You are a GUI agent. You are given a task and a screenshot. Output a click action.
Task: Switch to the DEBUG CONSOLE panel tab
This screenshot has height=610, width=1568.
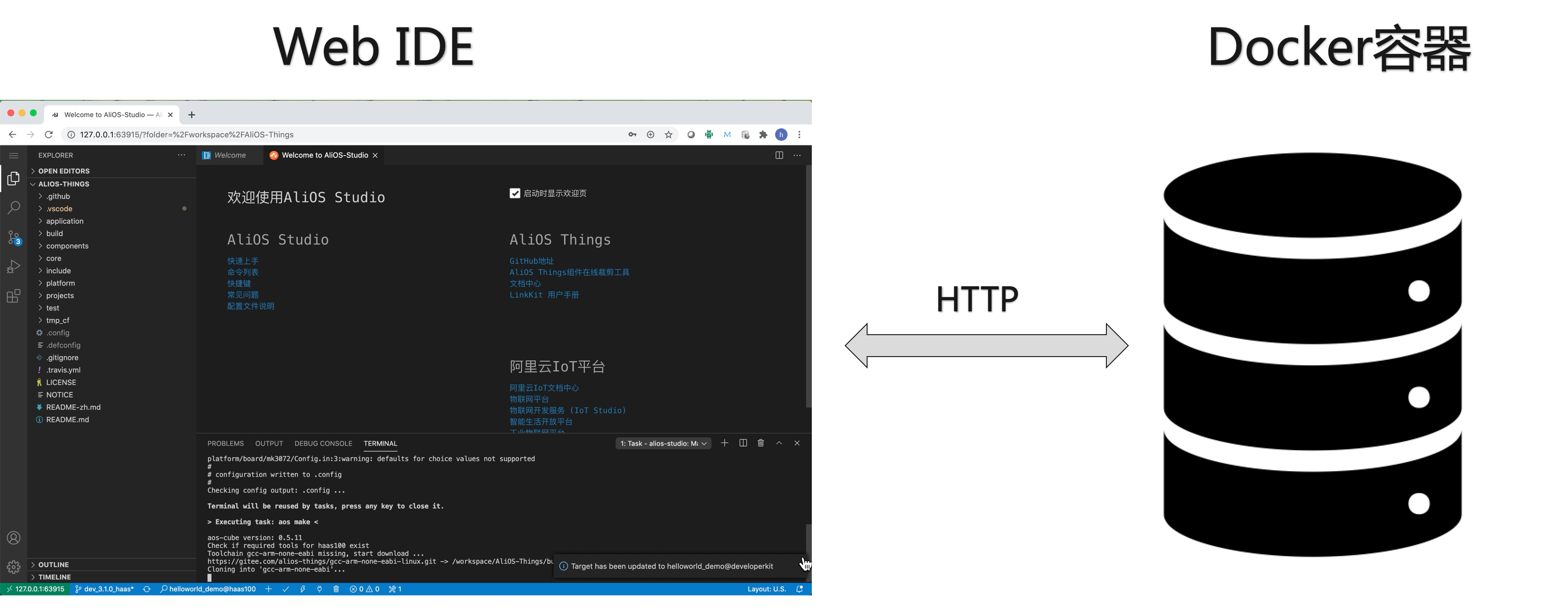pyautogui.click(x=323, y=444)
